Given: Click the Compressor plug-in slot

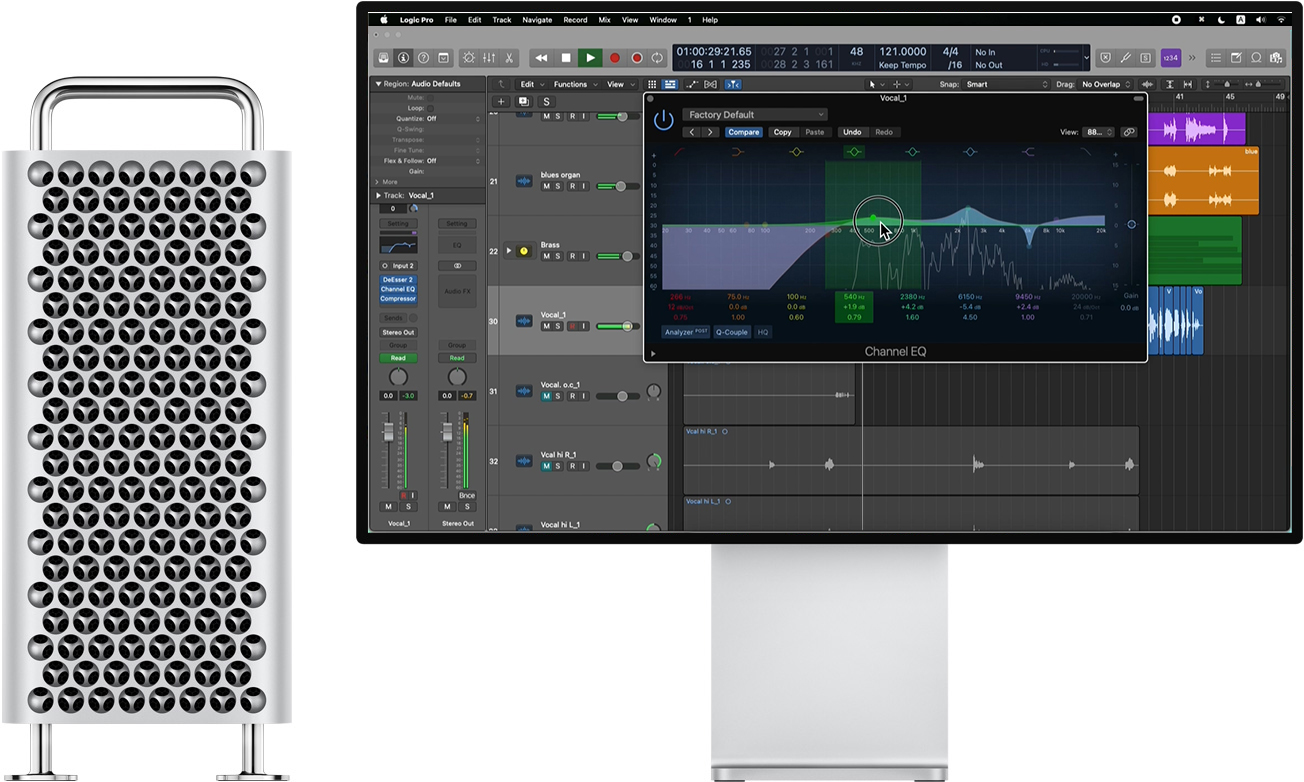Looking at the screenshot, I should coord(398,298).
